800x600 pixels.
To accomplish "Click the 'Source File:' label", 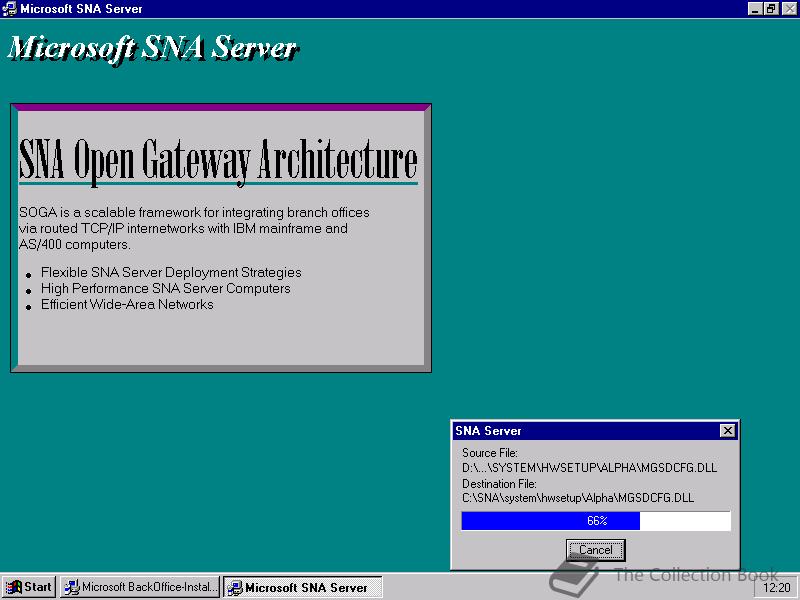I will (x=489, y=453).
